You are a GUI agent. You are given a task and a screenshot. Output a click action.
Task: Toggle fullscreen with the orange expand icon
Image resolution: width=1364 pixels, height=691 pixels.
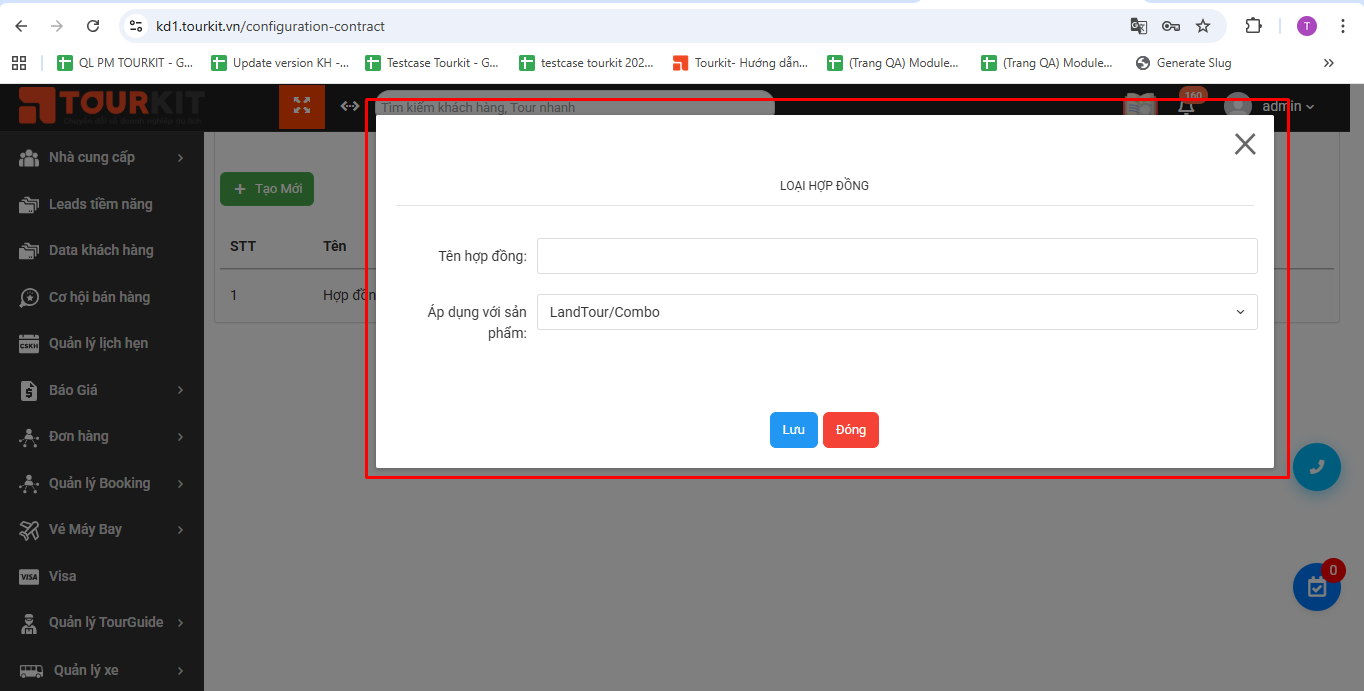[302, 107]
